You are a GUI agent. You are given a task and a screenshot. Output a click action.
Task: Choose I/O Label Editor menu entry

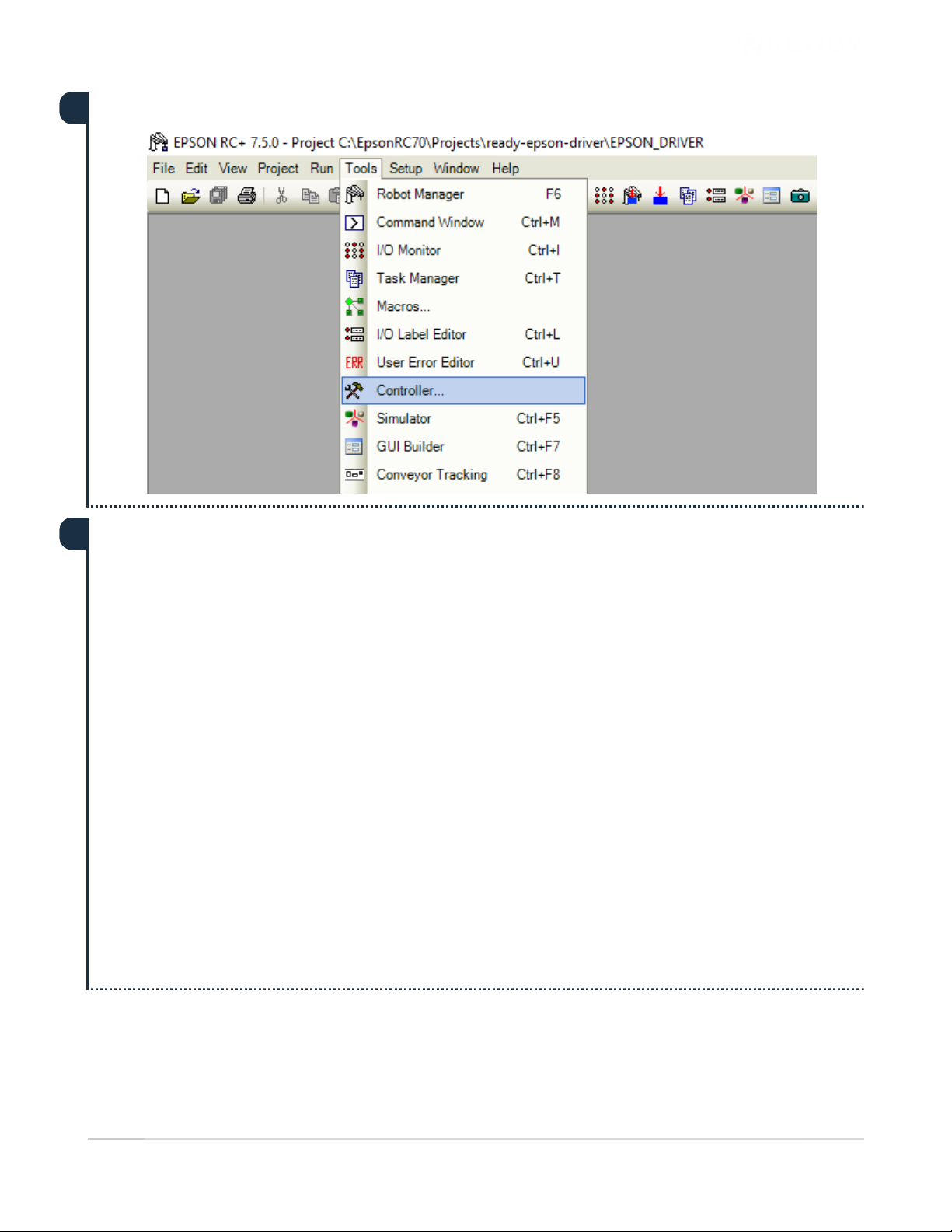463,334
